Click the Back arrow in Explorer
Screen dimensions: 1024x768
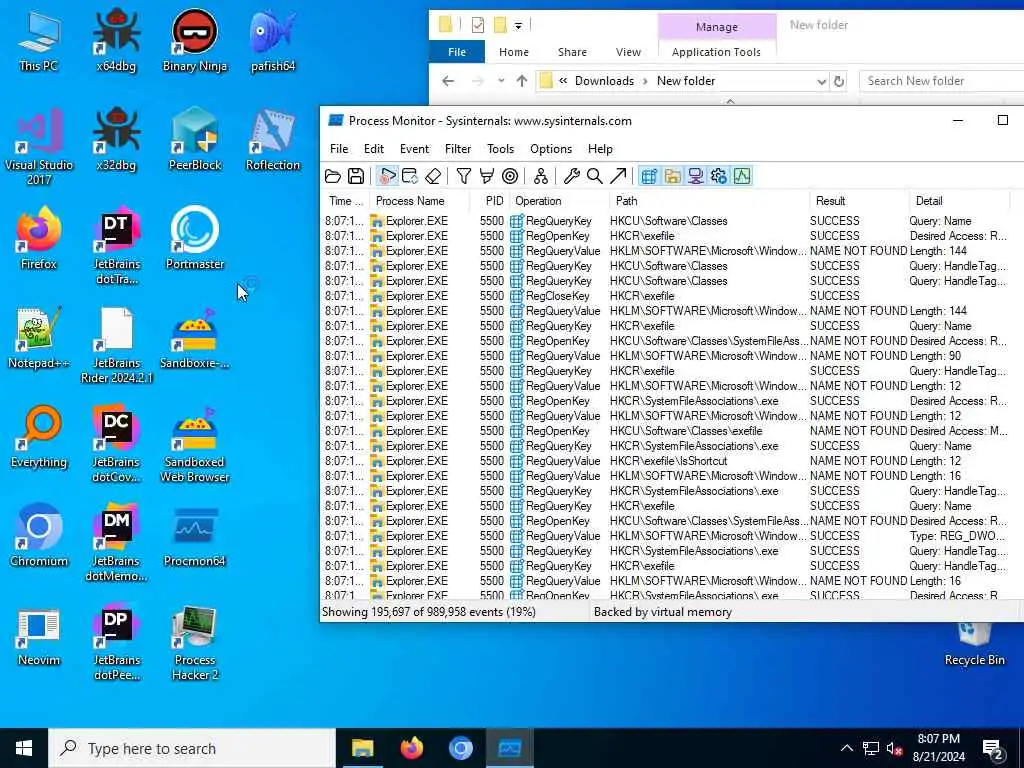448,81
